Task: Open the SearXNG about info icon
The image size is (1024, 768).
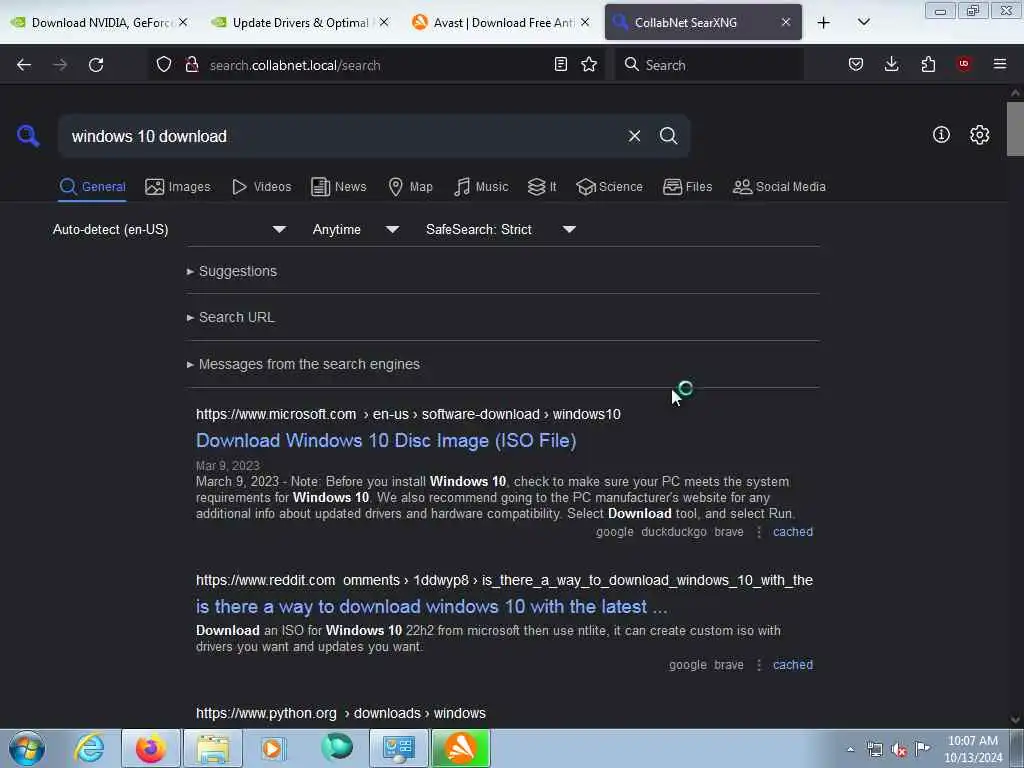Action: [941, 135]
